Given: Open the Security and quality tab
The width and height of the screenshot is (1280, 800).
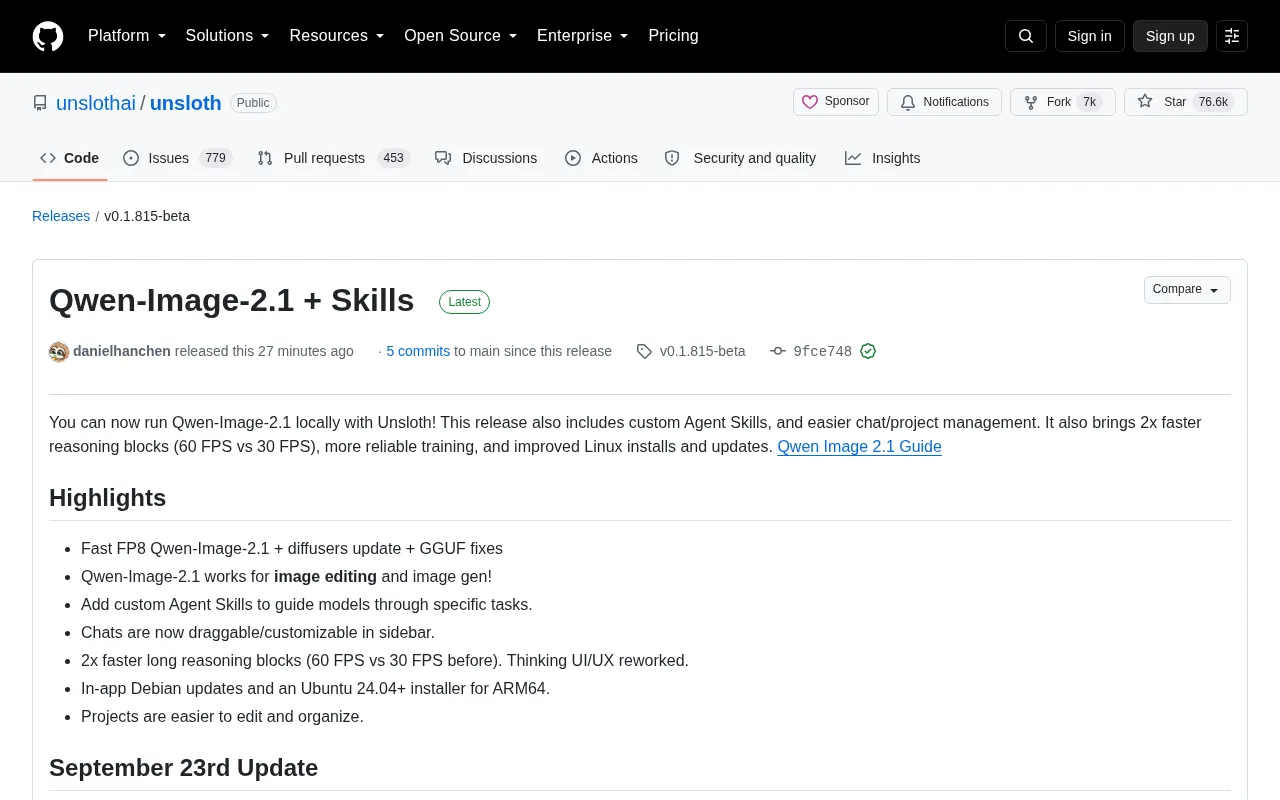Looking at the screenshot, I should (x=740, y=158).
